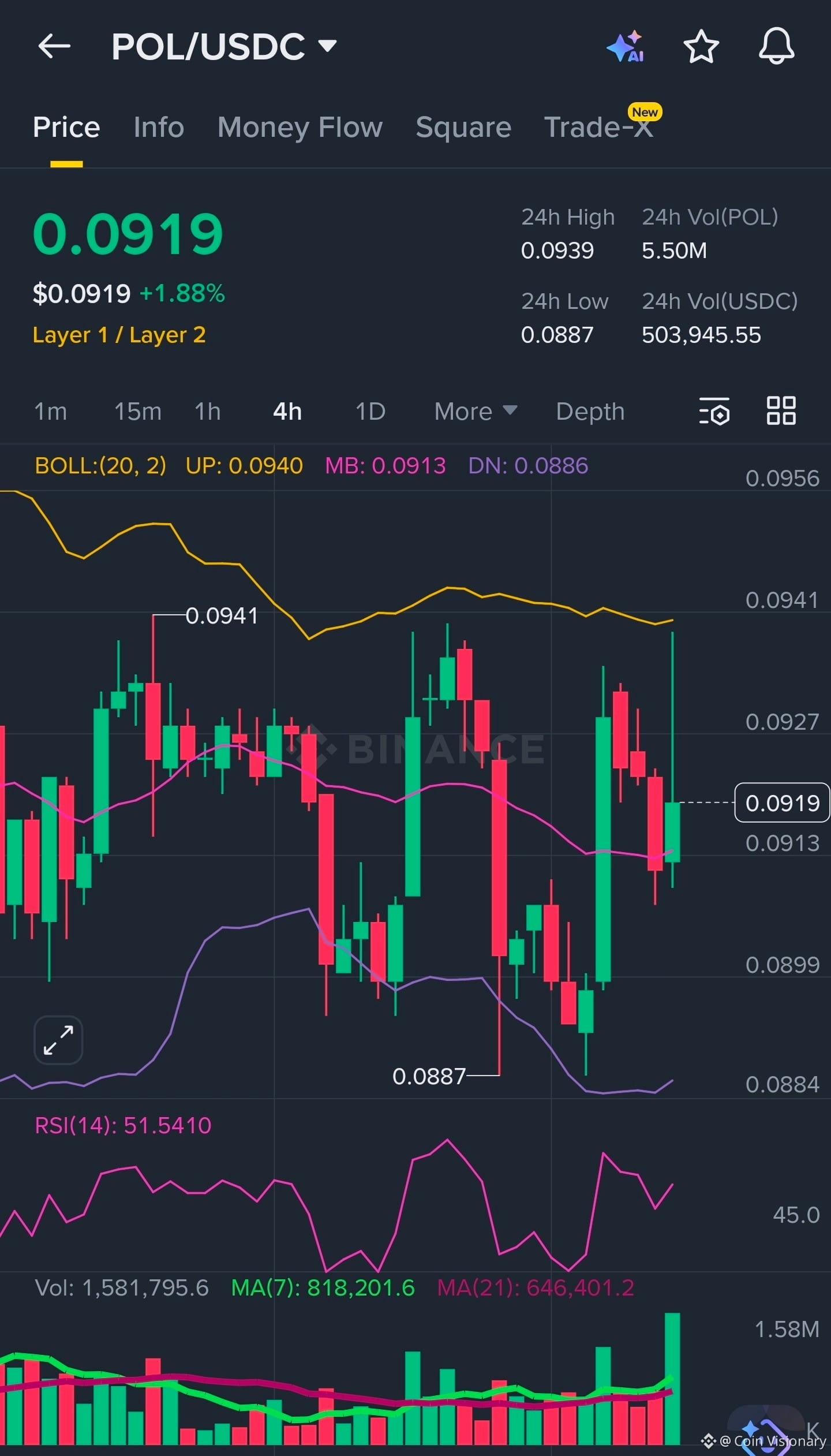Tap the +1.88% change value
Screen dimensions: 831x1456
(x=182, y=293)
